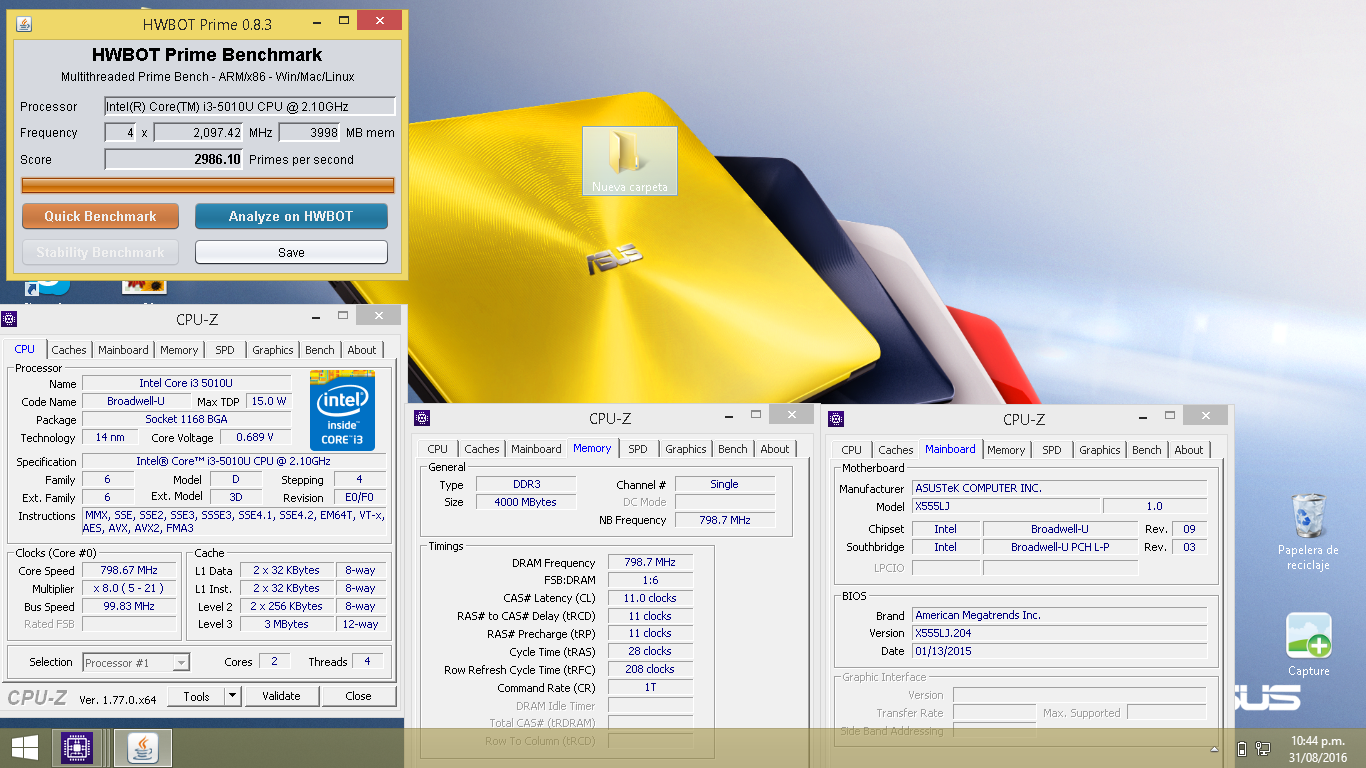Click the Package value Socket 1168 BGA
This screenshot has height=768, width=1366.
(x=187, y=420)
